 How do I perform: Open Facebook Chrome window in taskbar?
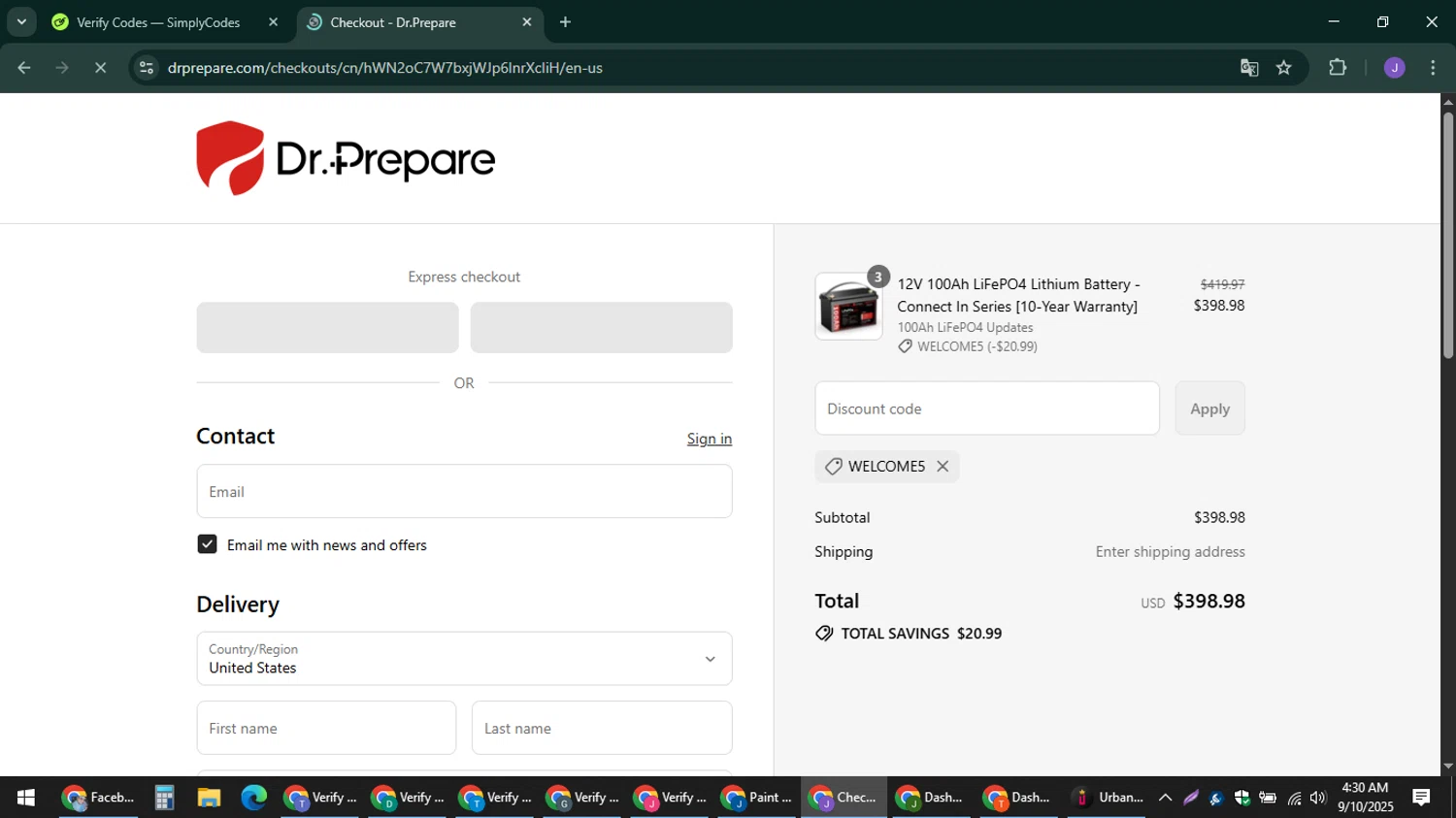pyautogui.click(x=98, y=798)
